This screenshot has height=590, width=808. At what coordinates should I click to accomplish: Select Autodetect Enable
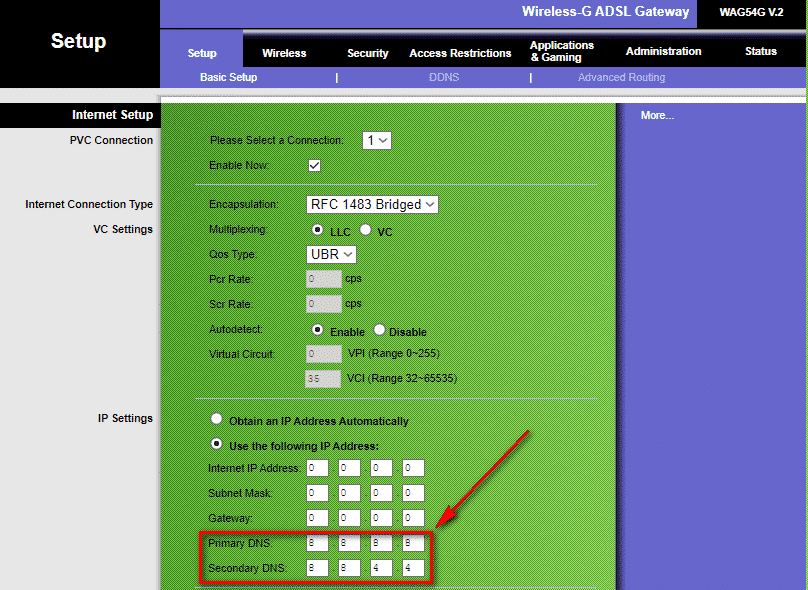317,330
